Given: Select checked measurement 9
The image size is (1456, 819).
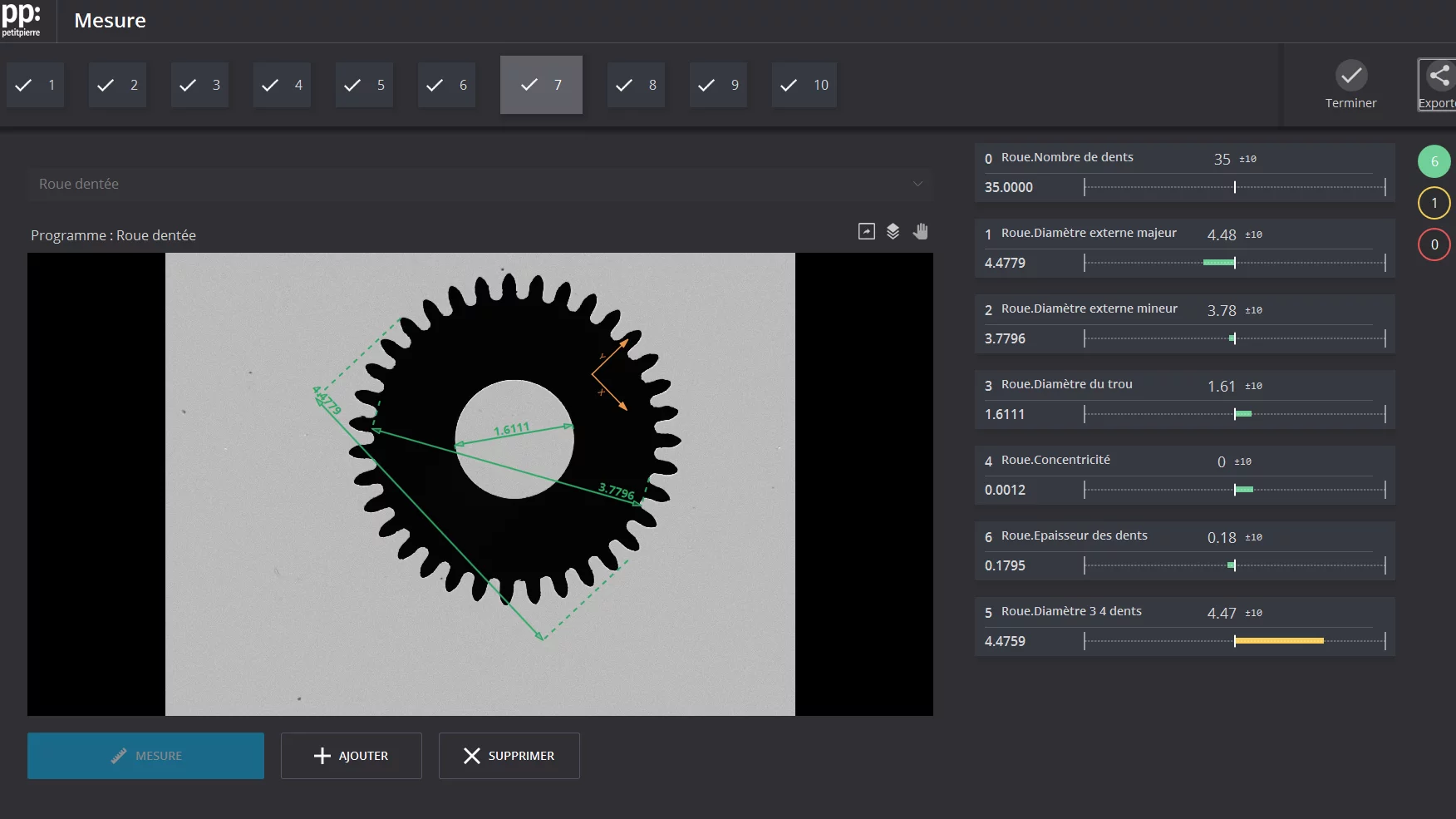Looking at the screenshot, I should click(718, 85).
